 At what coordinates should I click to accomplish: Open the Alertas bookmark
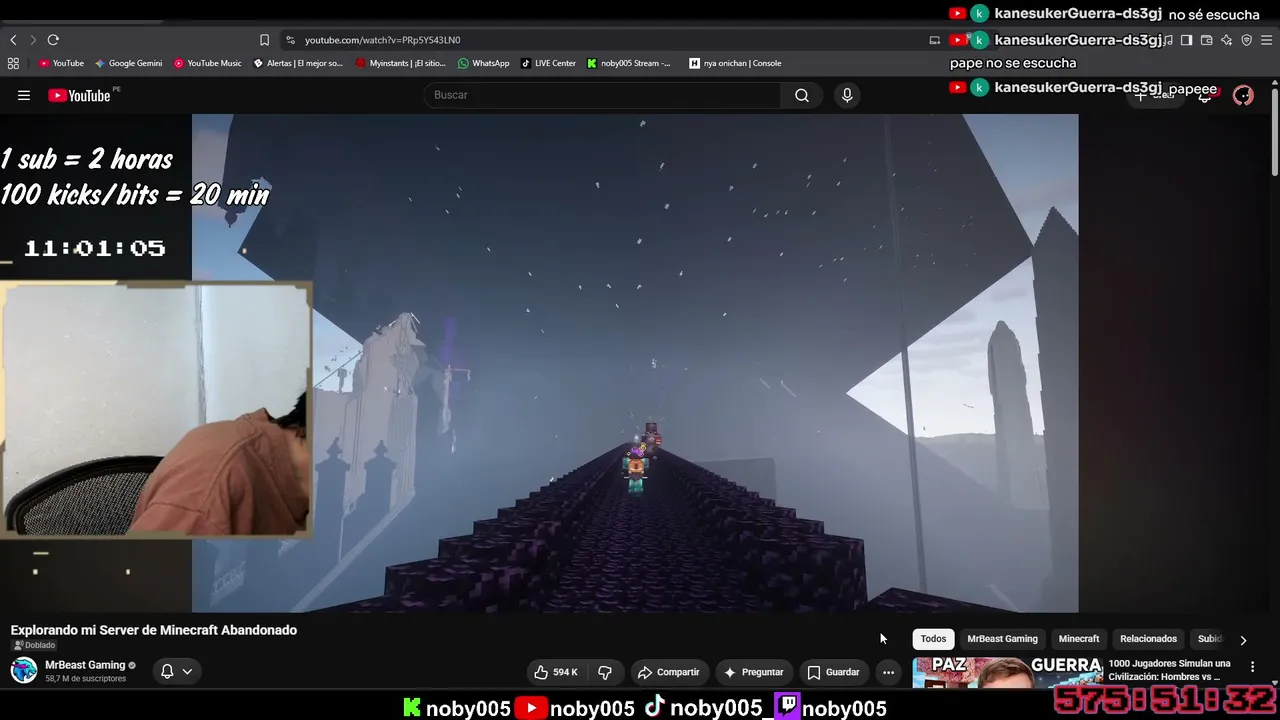[298, 63]
